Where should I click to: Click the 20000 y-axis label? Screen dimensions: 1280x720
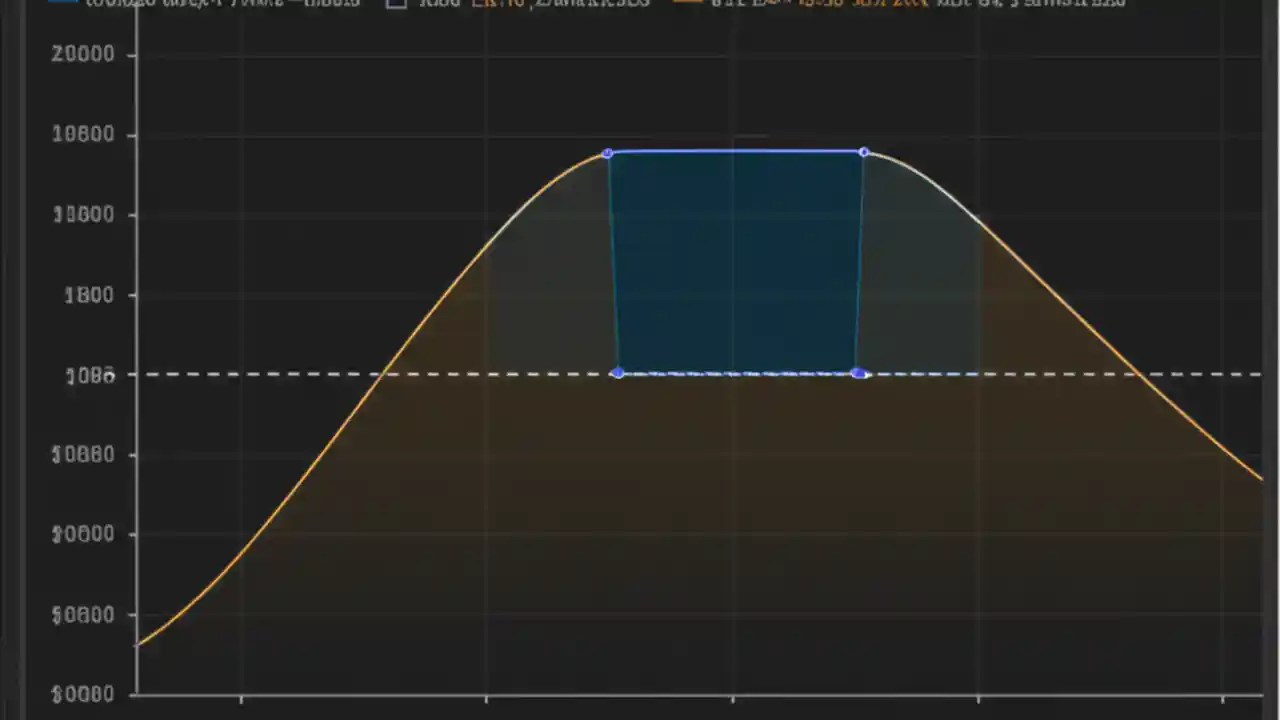coord(83,54)
